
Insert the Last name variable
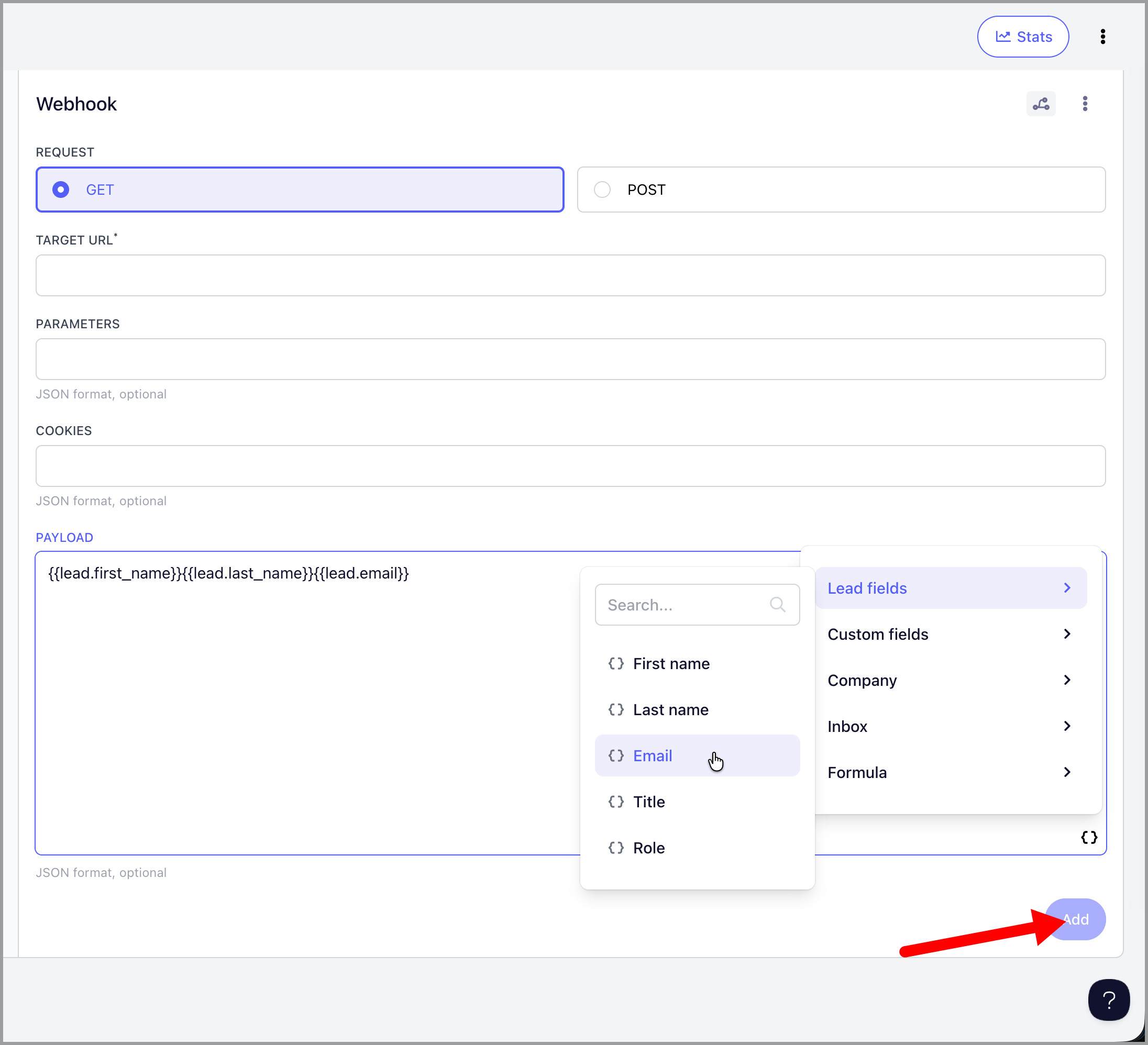[697, 710]
